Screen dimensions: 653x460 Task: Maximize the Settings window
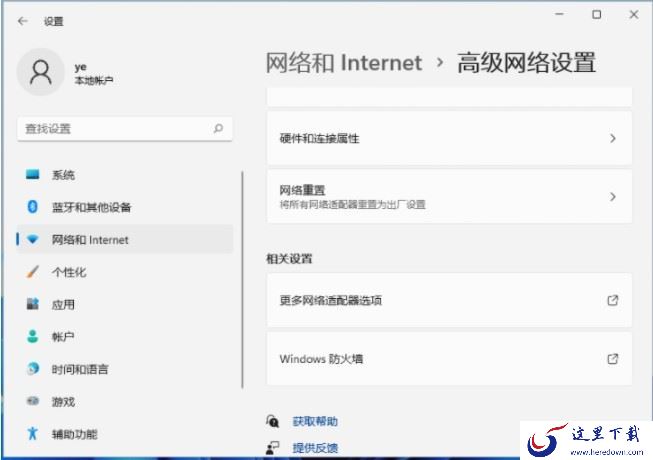[x=596, y=15]
